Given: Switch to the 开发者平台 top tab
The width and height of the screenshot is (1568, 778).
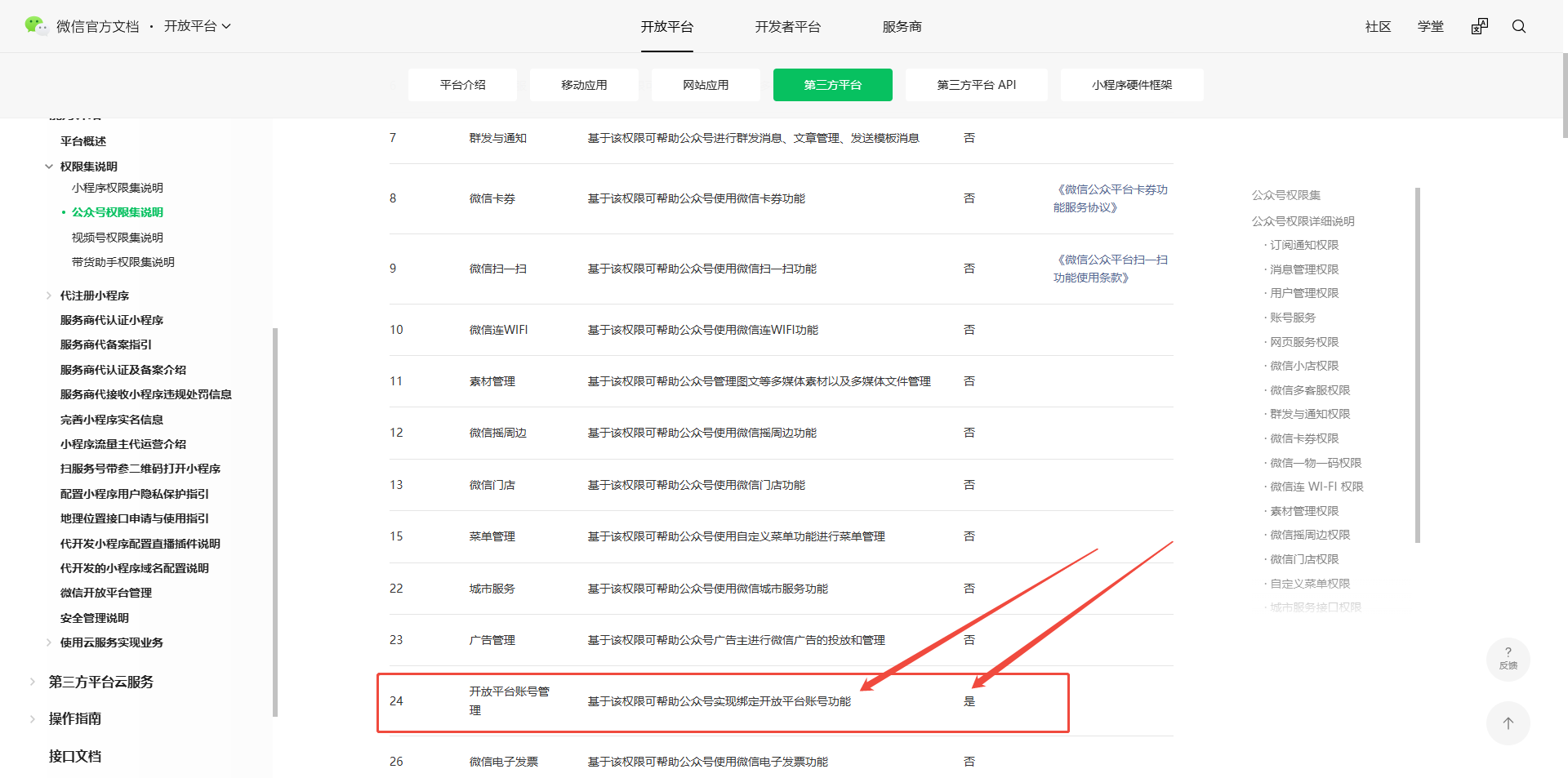Looking at the screenshot, I should 788,27.
